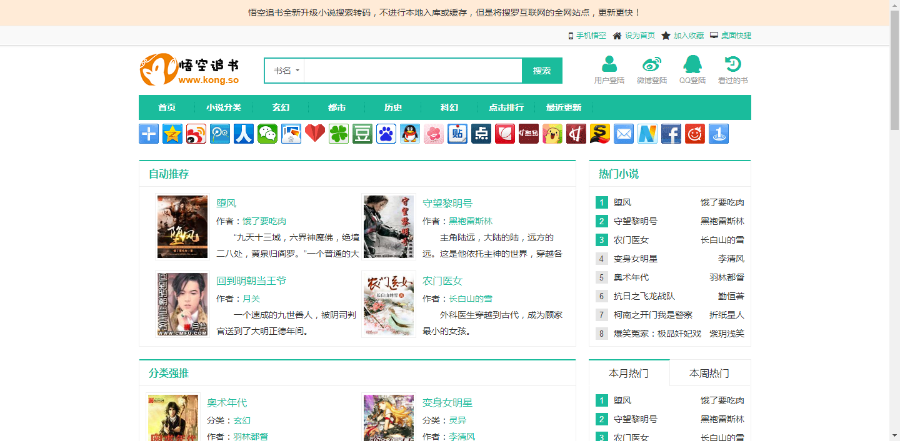Share to Sina Weibo icon

coord(196,134)
